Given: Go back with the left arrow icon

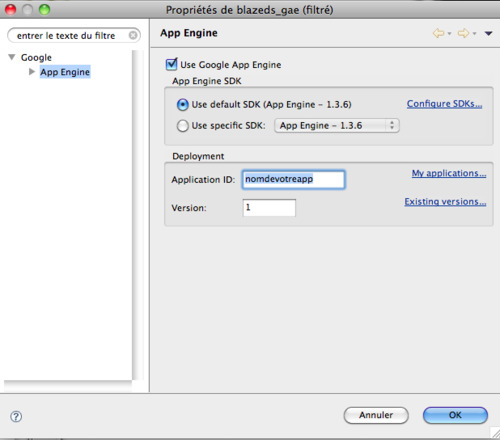Looking at the screenshot, I should (439, 33).
